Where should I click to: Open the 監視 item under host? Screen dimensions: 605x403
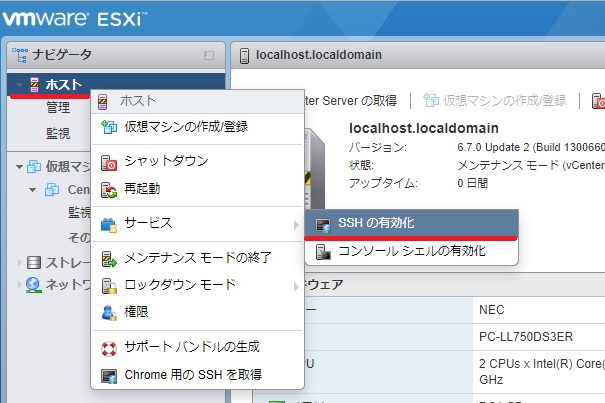coord(58,134)
